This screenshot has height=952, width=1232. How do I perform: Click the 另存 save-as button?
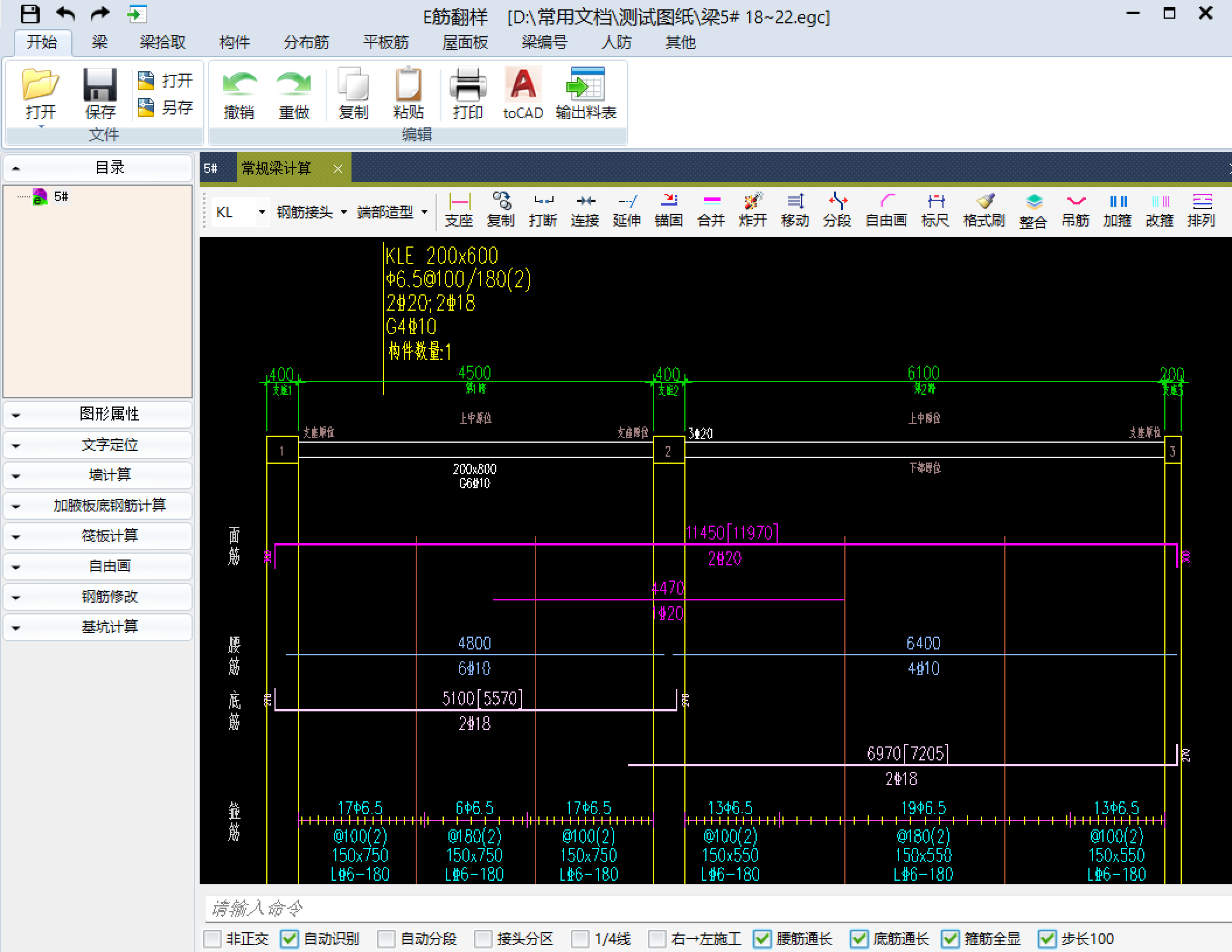tap(165, 107)
